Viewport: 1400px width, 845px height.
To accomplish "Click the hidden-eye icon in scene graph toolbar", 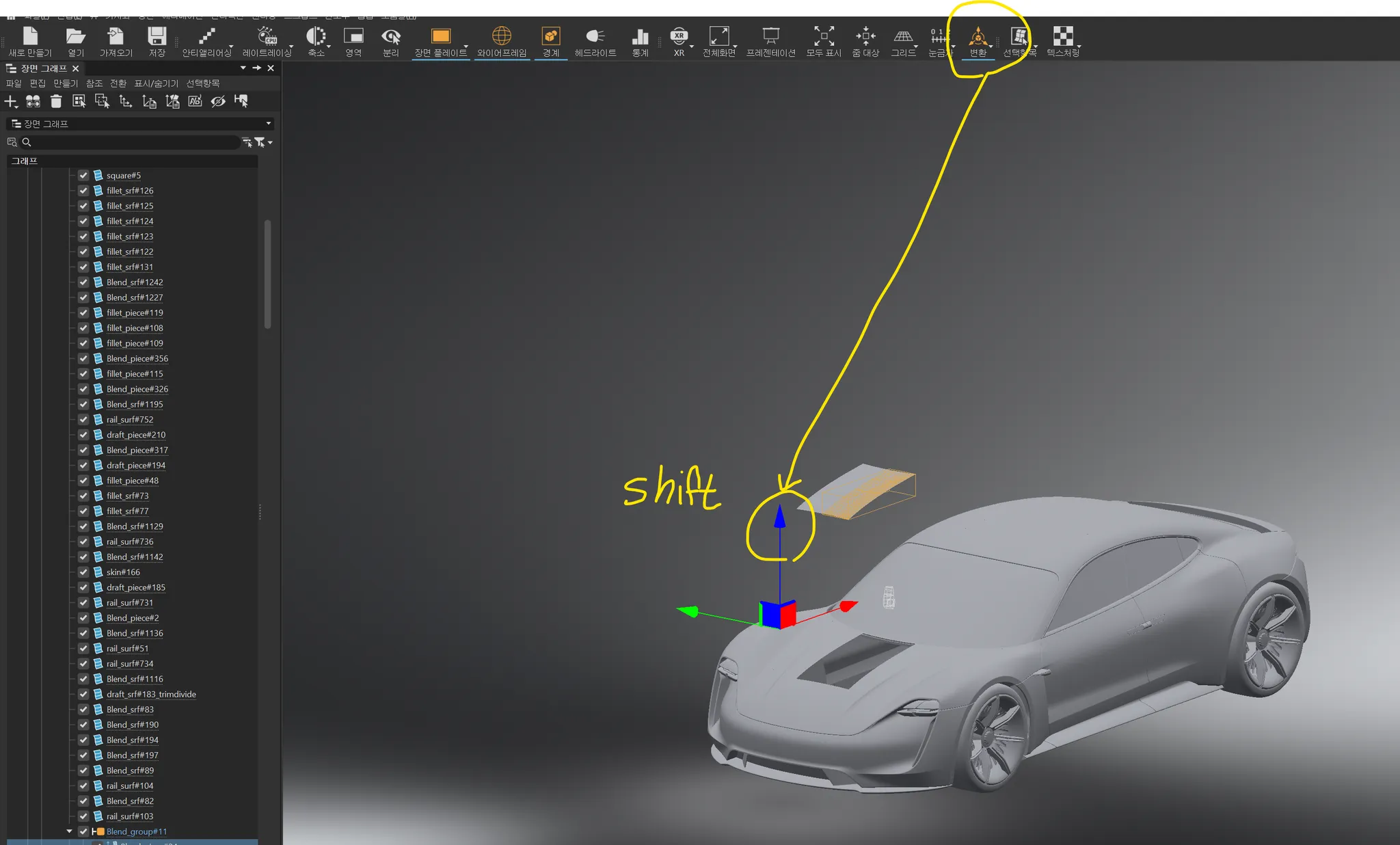I will pyautogui.click(x=218, y=102).
